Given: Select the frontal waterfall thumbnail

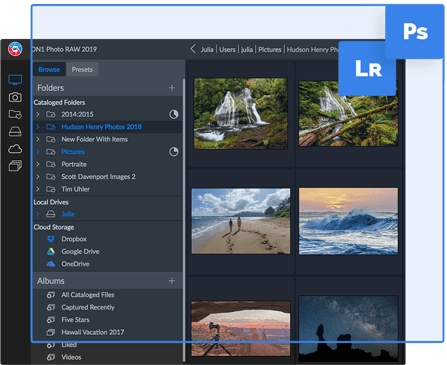Looking at the screenshot, I should pos(241,113).
